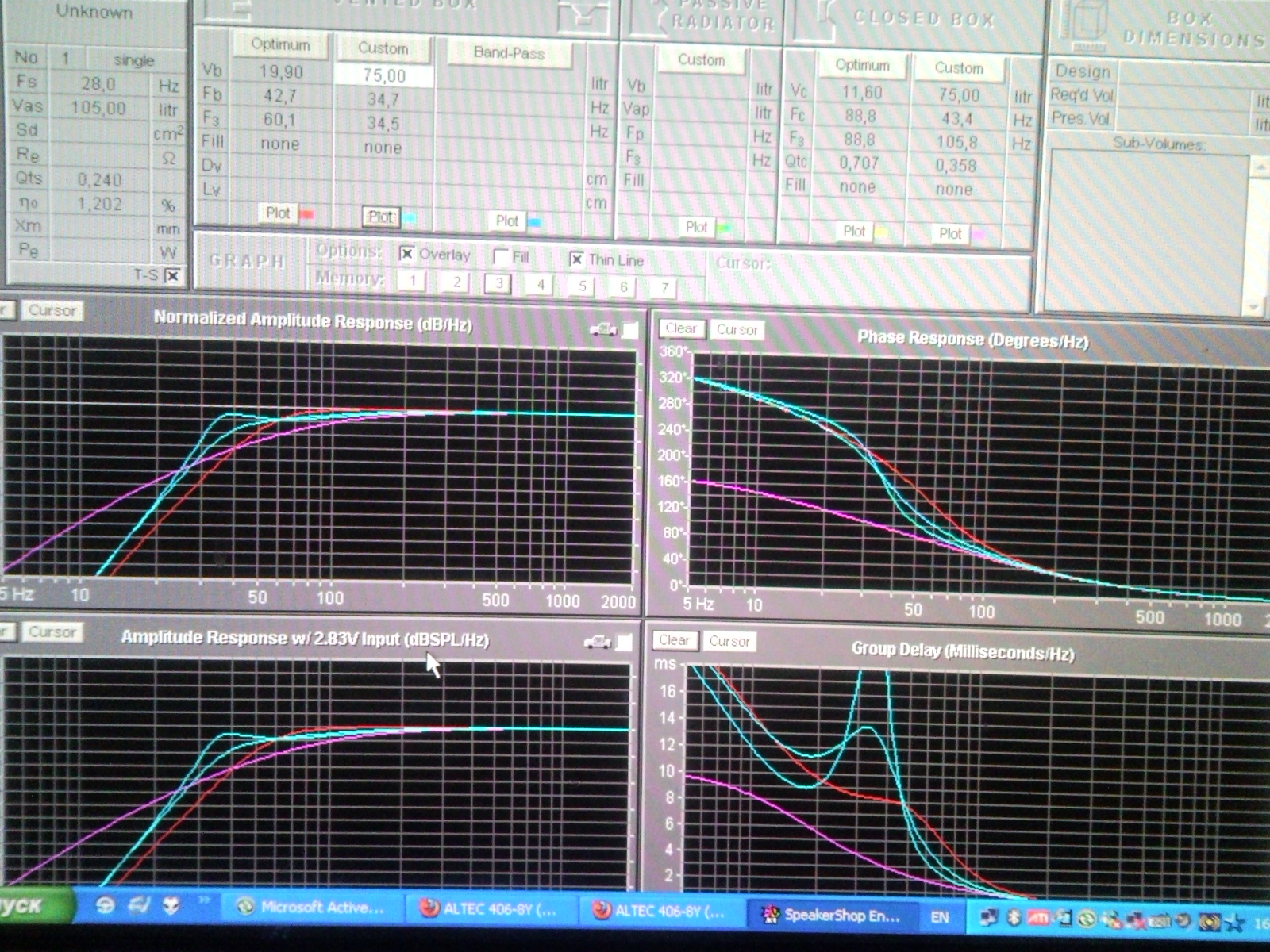The image size is (1270, 952).
Task: Click the red swatch beside vented Optimum Plot
Action: point(307,214)
